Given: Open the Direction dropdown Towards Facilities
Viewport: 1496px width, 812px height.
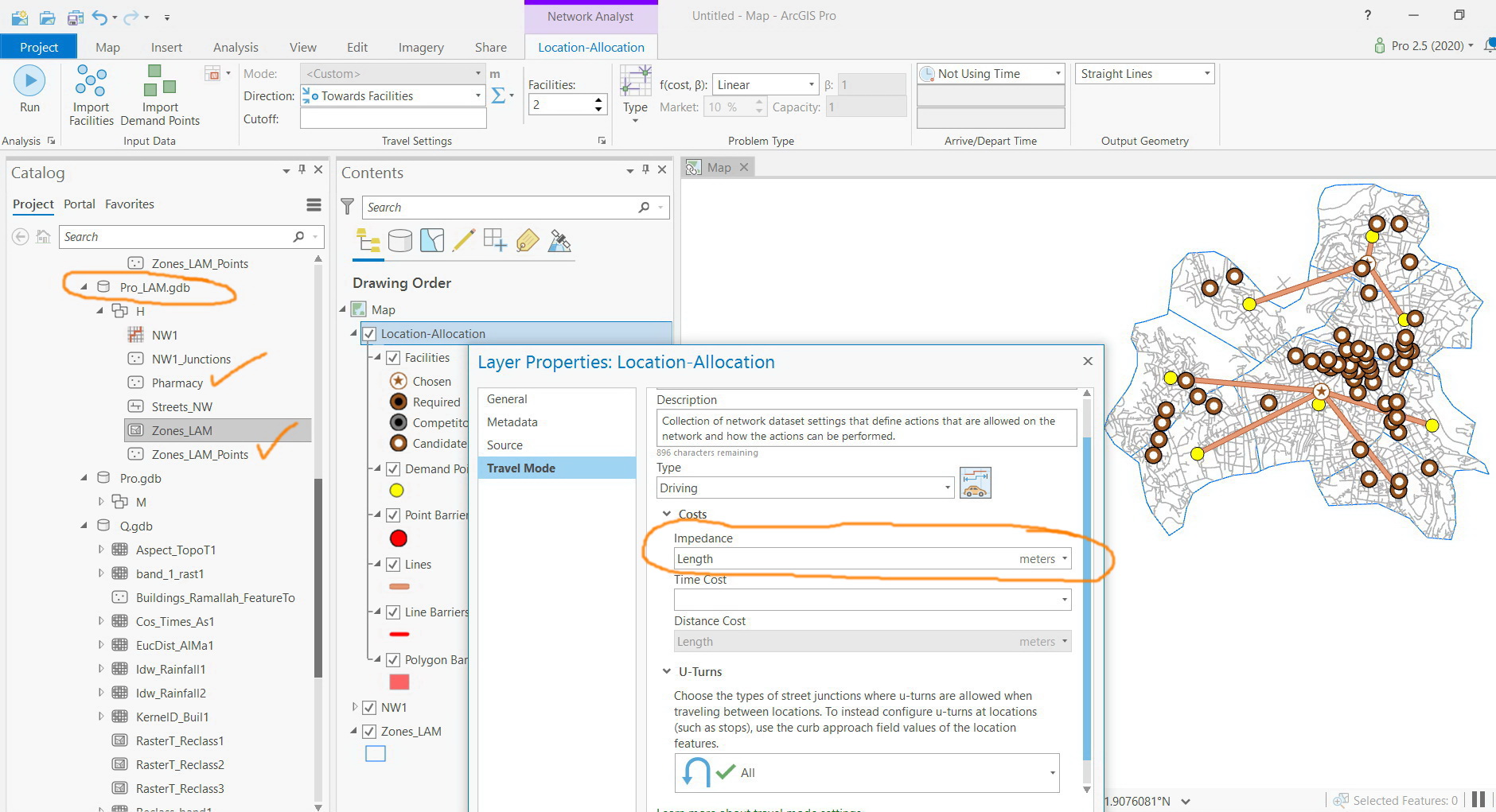Looking at the screenshot, I should tap(393, 95).
